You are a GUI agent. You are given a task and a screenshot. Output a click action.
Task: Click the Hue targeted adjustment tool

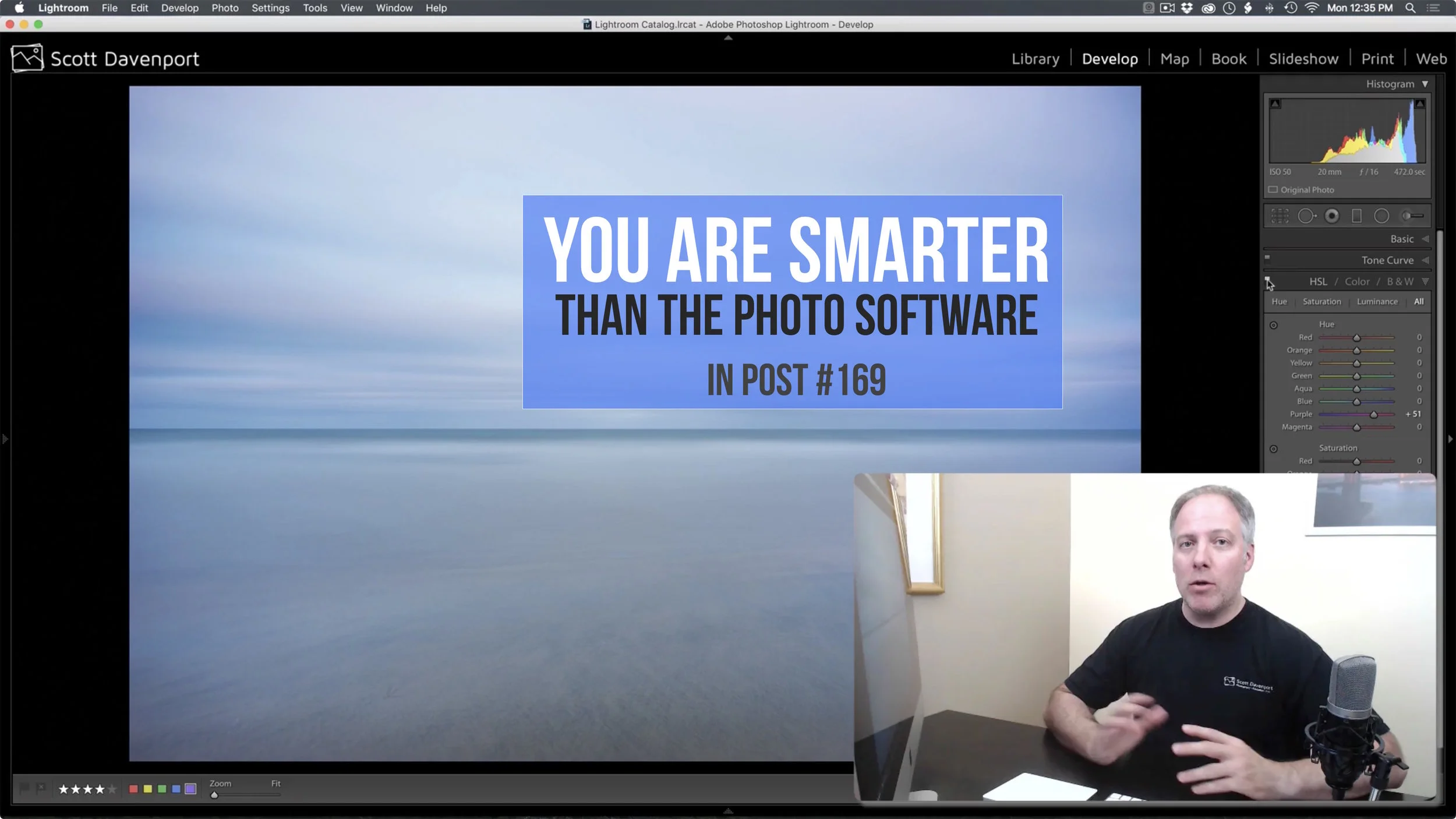(x=1274, y=325)
